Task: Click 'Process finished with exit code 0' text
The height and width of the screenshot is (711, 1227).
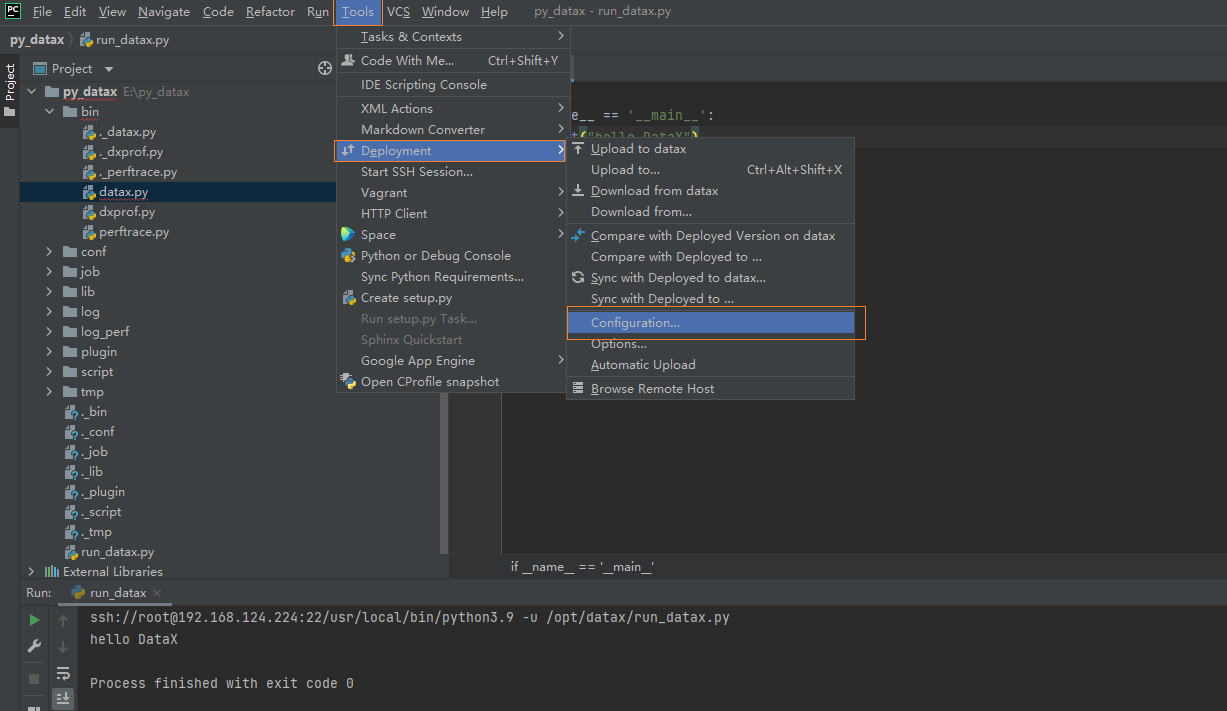Action: tap(222, 683)
